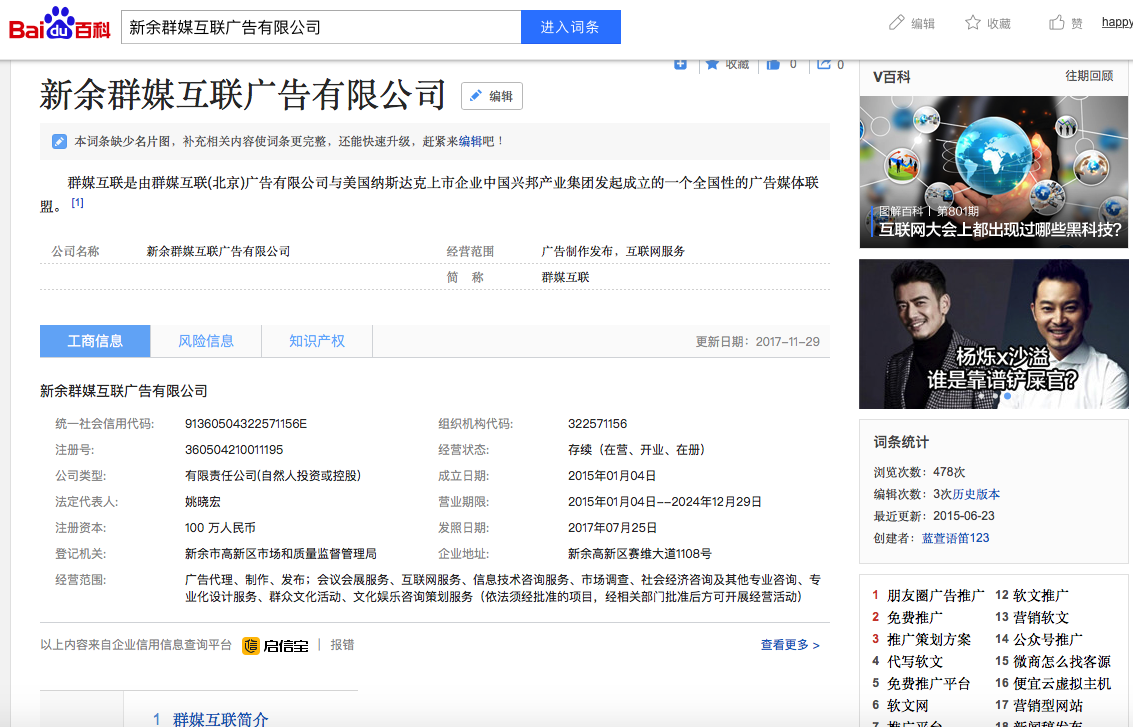Viewport: 1133px width, 727px height.
Task: Open the 往期回顾 link
Action: click(x=1088, y=76)
